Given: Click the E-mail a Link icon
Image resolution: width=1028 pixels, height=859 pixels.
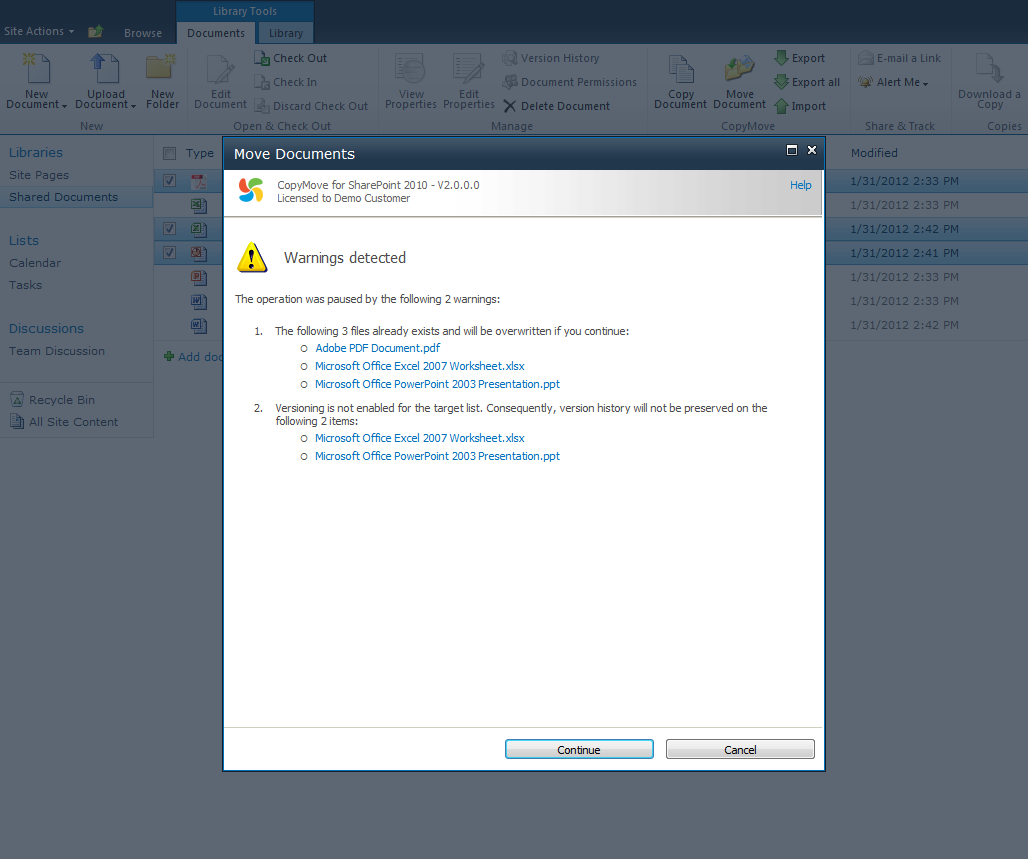Looking at the screenshot, I should click(865, 58).
